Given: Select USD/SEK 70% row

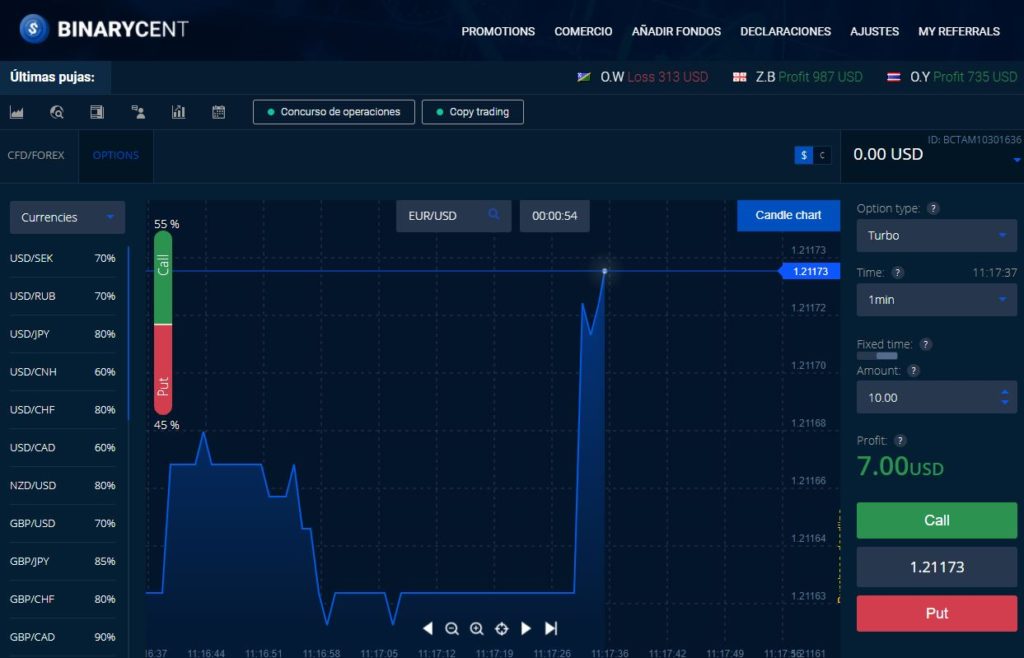Looking at the screenshot, I should (x=63, y=258).
